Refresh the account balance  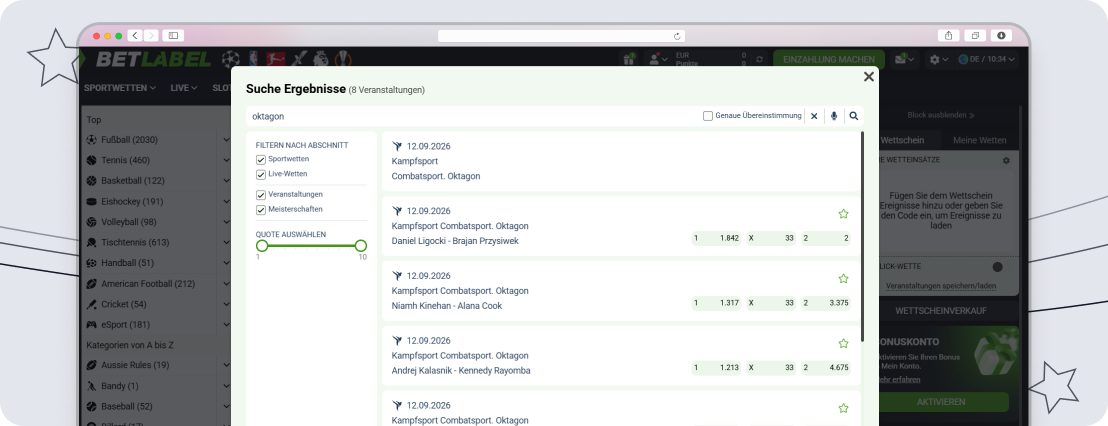[760, 60]
